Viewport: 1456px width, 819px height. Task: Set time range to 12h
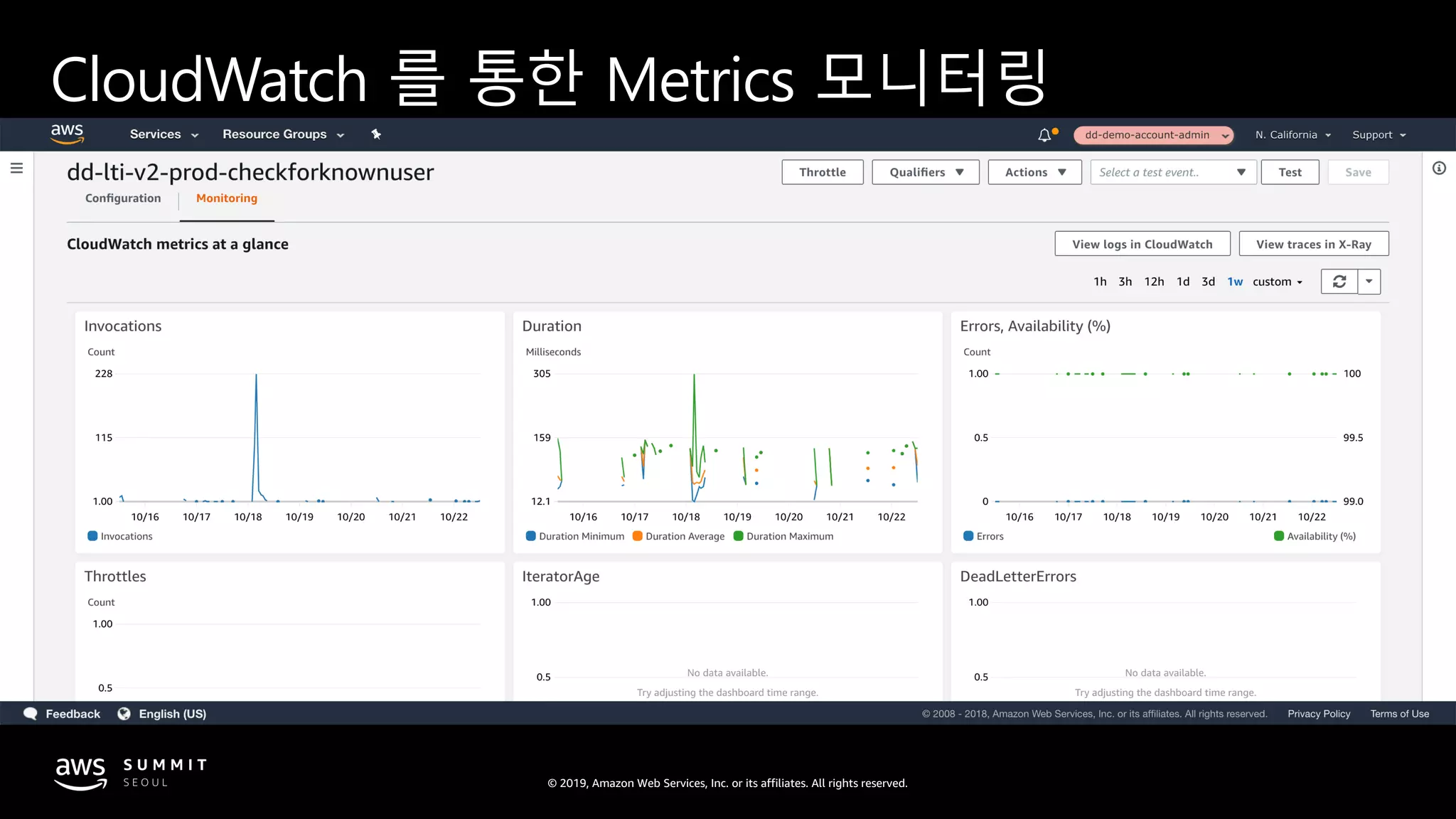coord(1154,282)
